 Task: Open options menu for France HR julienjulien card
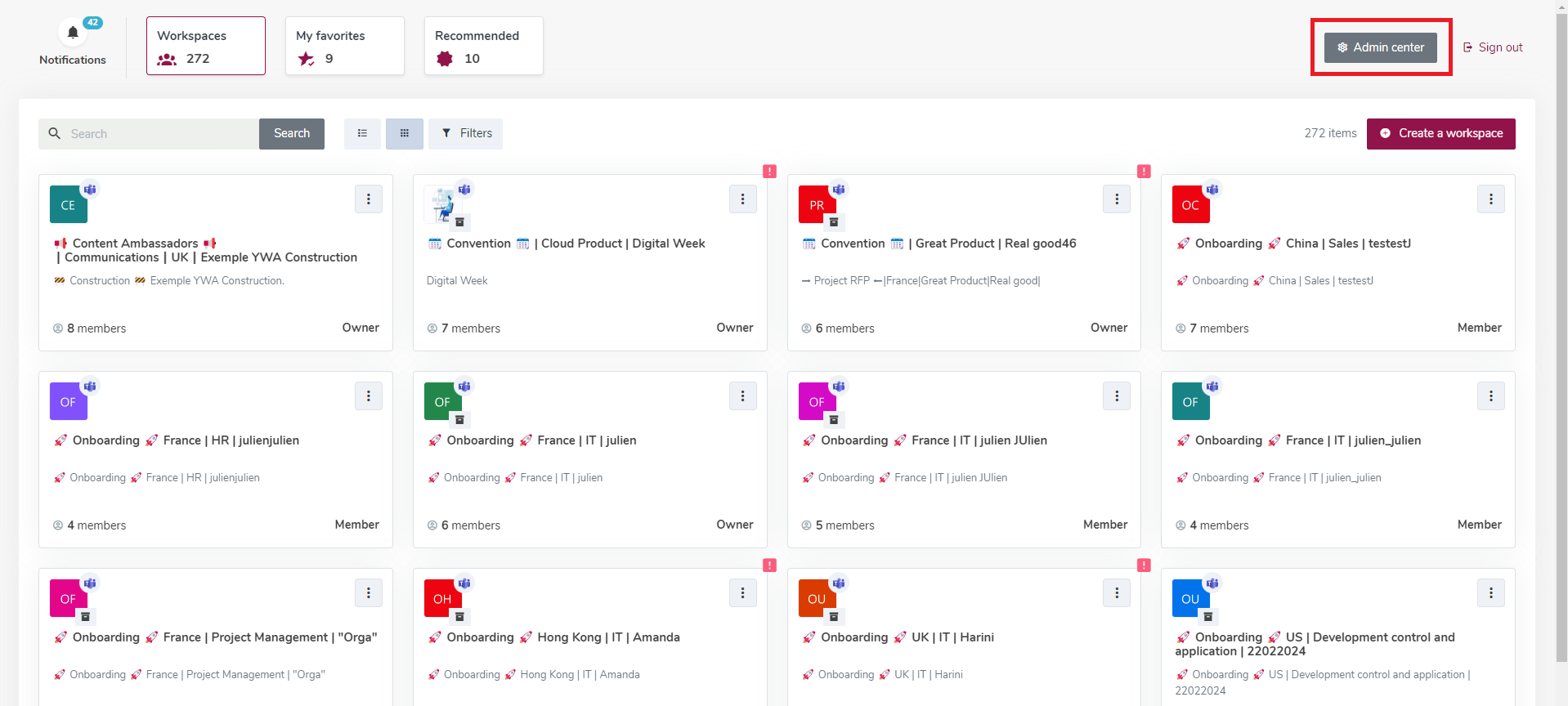[369, 395]
